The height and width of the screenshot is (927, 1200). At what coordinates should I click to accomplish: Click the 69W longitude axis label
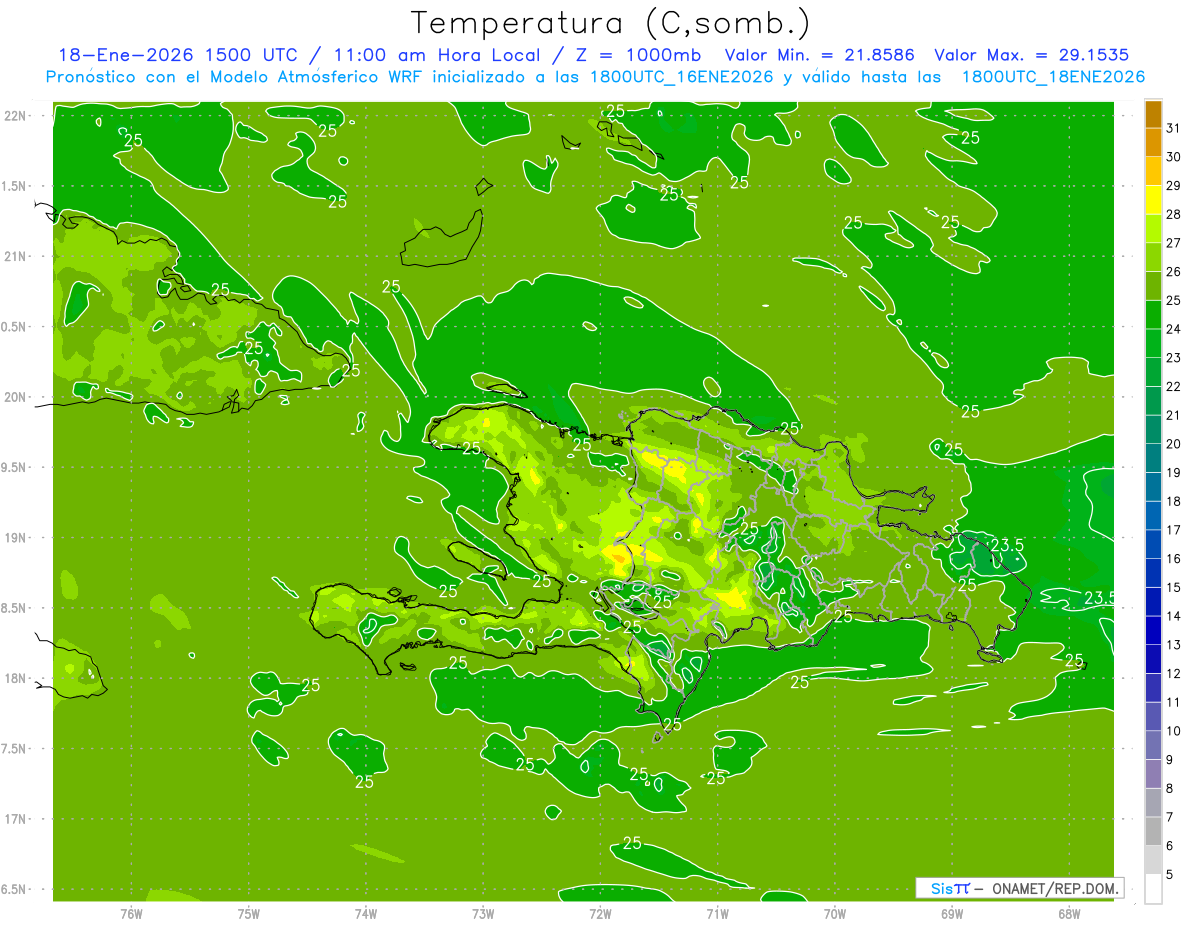coord(951,914)
